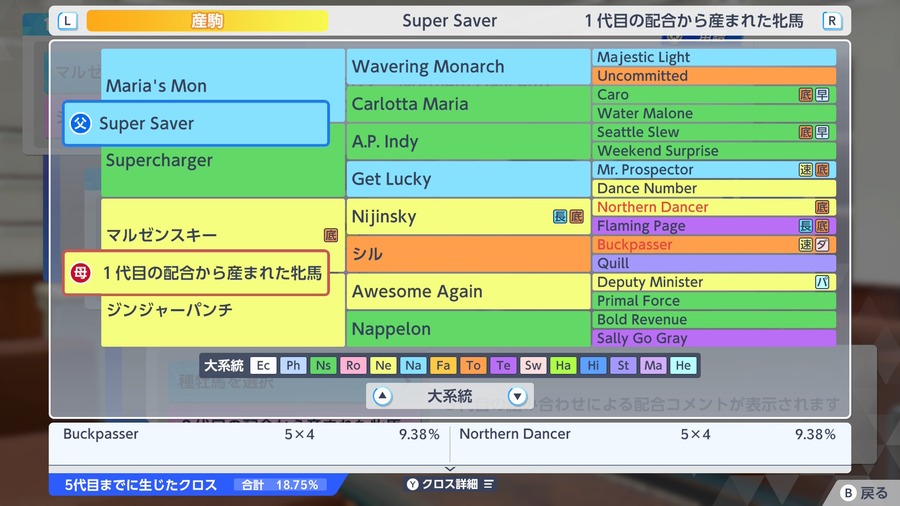Click the 底 icon on Mr. Prospector row
Screen dimensions: 900x506
pyautogui.click(x=822, y=170)
